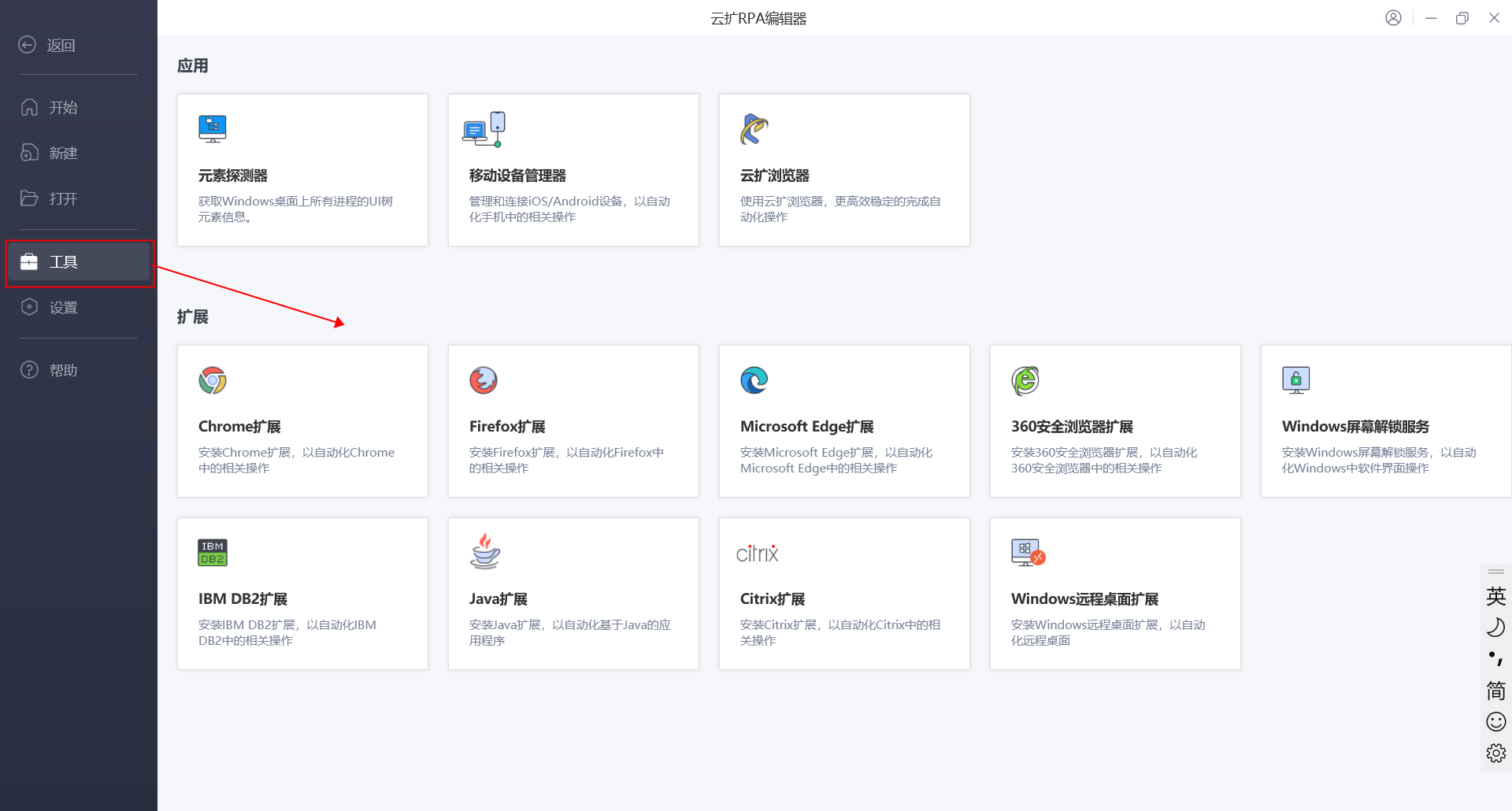This screenshot has width=1512, height=811.
Task: Open 元素探测器 card title
Action: point(233,176)
